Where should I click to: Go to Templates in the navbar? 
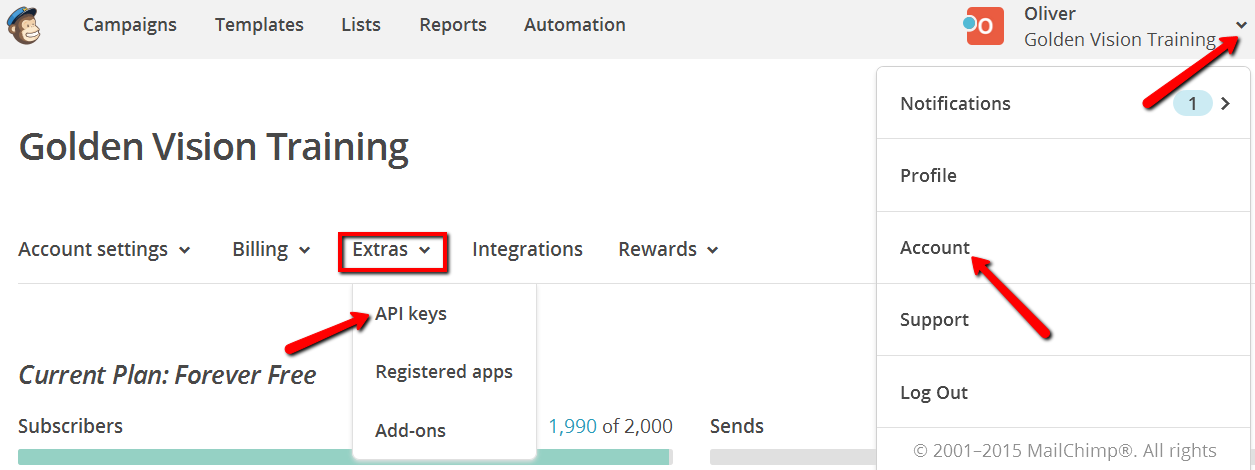[259, 25]
